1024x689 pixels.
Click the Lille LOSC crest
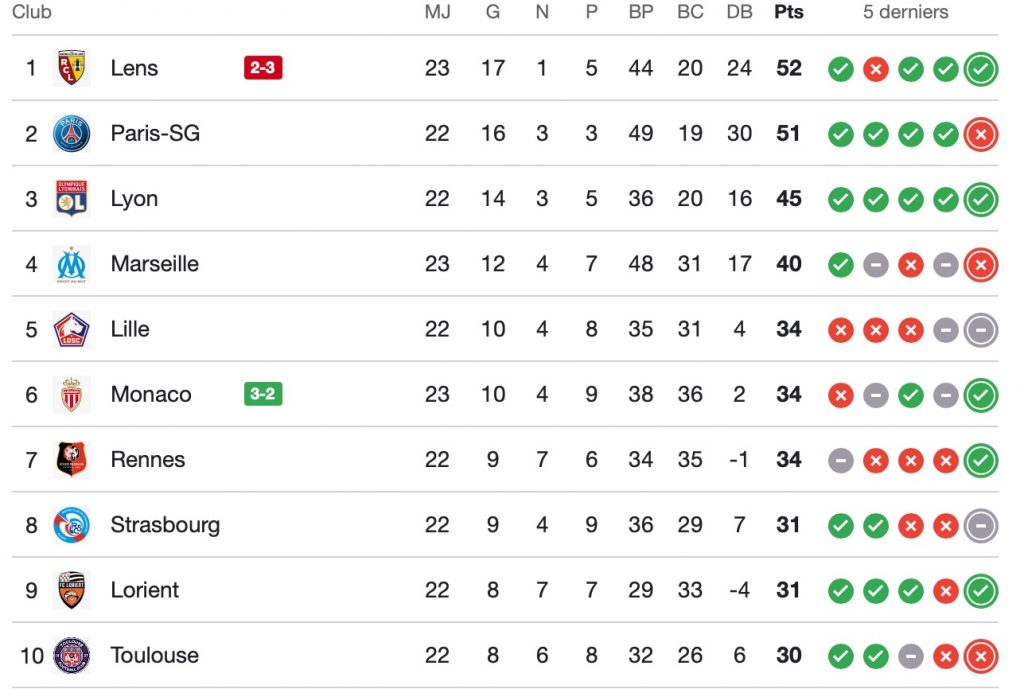pyautogui.click(x=71, y=329)
